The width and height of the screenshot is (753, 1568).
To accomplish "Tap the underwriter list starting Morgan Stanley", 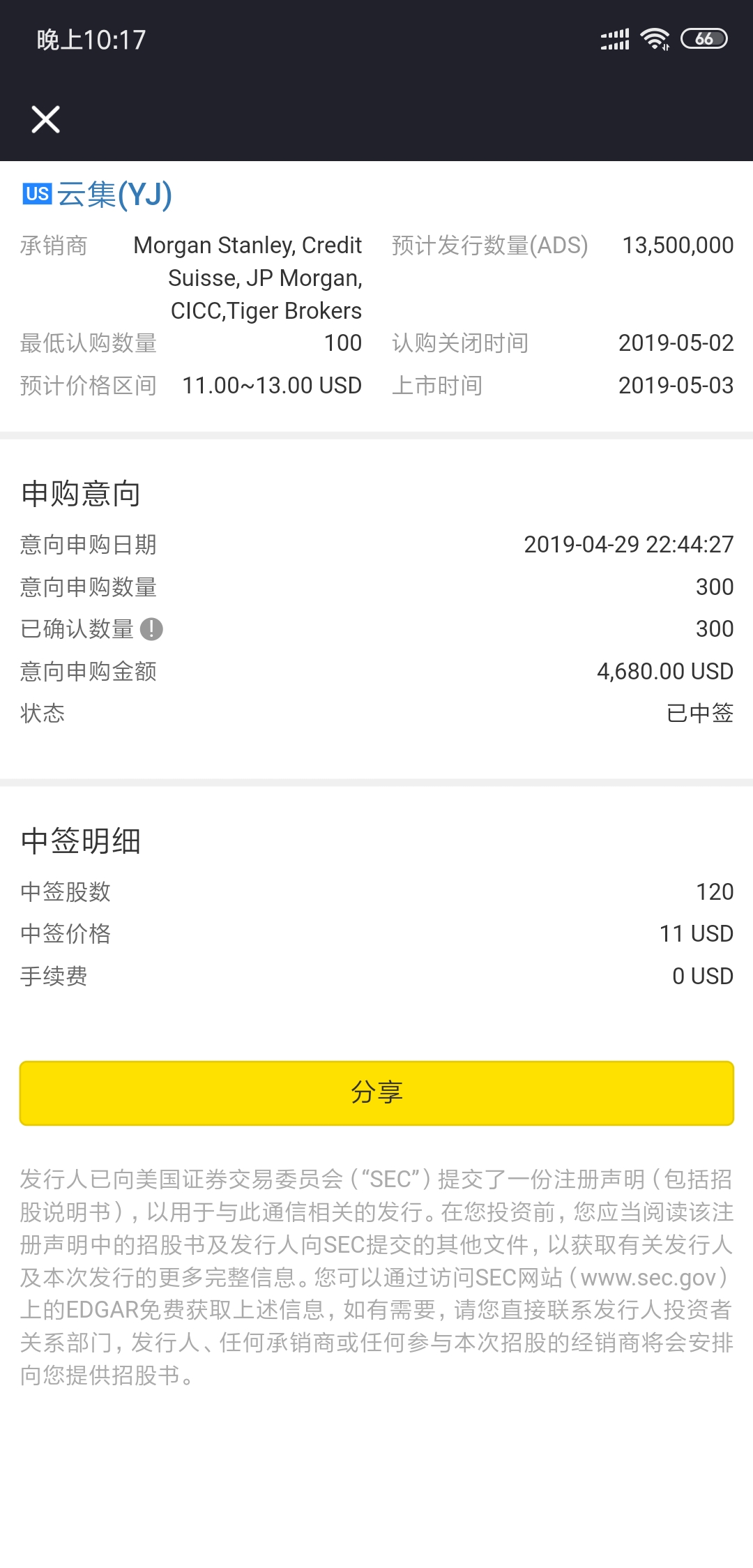I will click(x=248, y=278).
